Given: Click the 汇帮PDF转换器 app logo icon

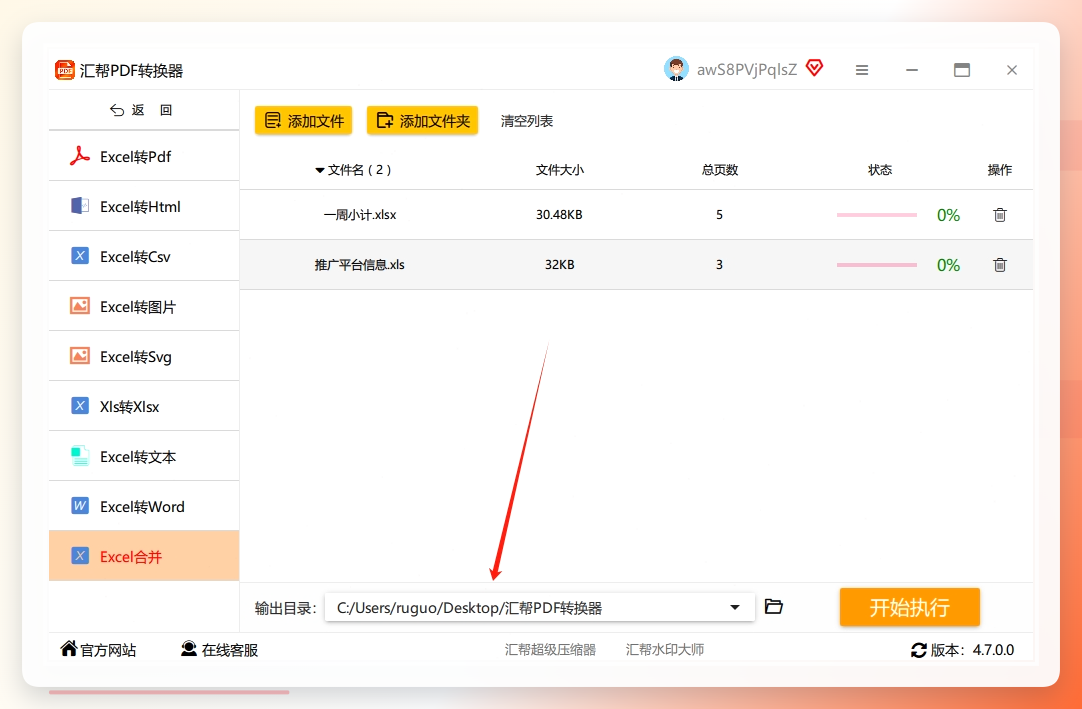Looking at the screenshot, I should coord(65,70).
